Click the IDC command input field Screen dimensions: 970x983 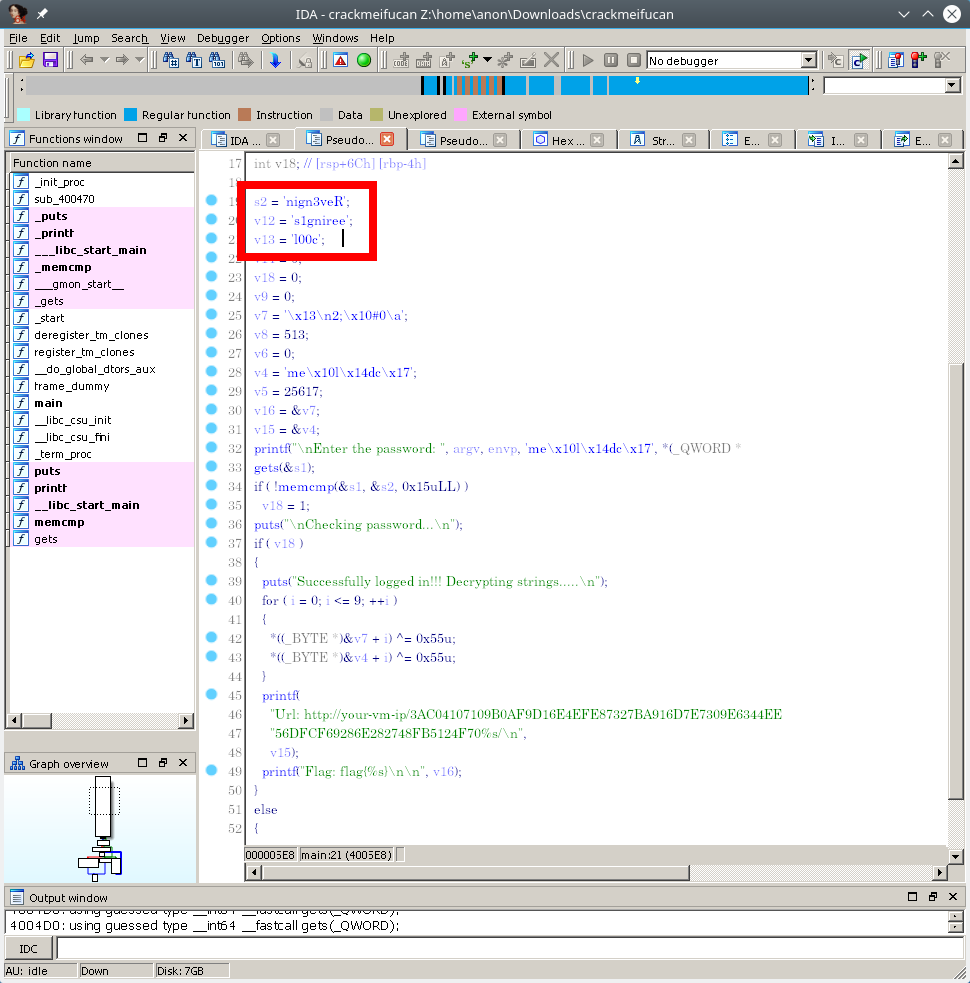pos(509,948)
